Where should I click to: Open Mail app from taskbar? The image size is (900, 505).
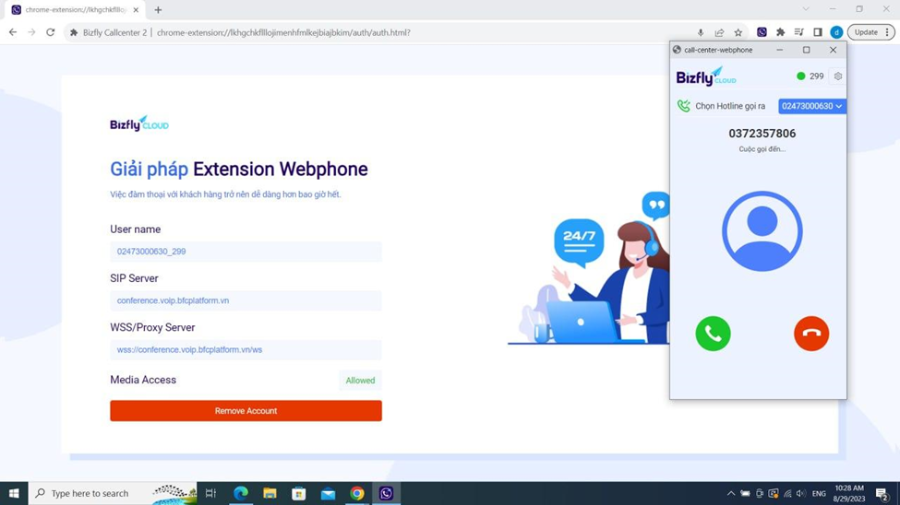pos(328,494)
